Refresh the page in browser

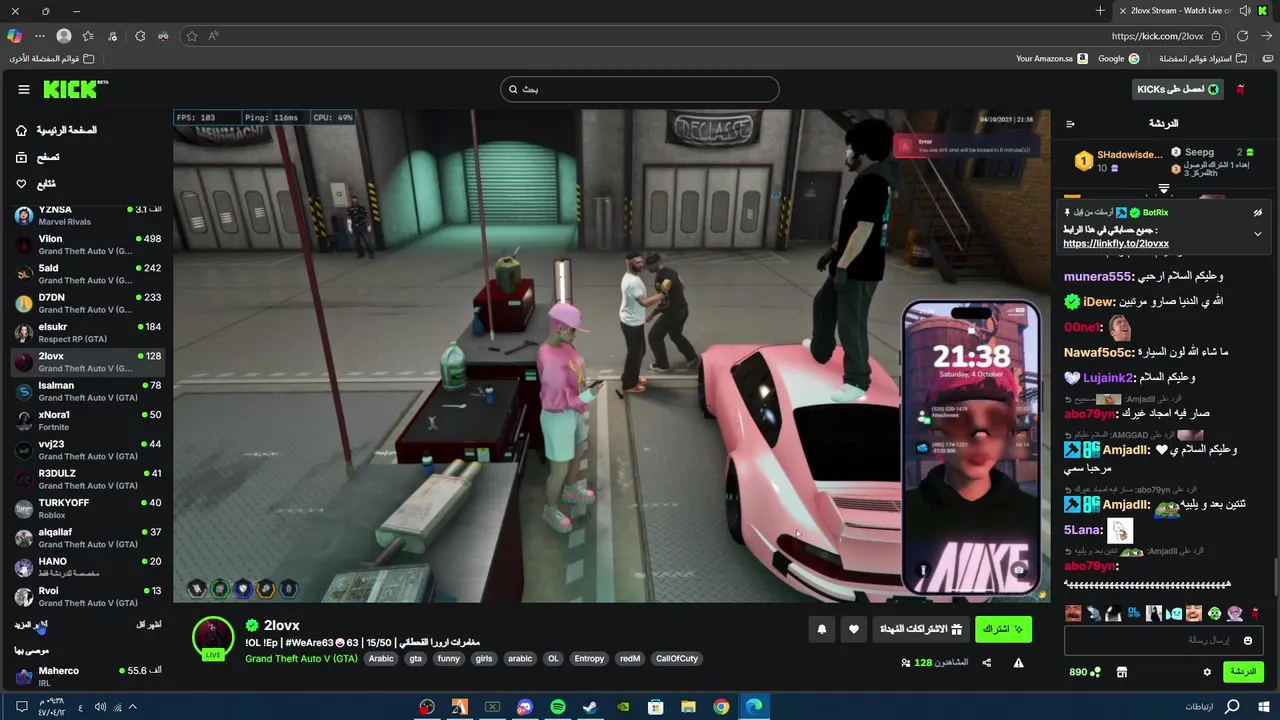point(1242,36)
